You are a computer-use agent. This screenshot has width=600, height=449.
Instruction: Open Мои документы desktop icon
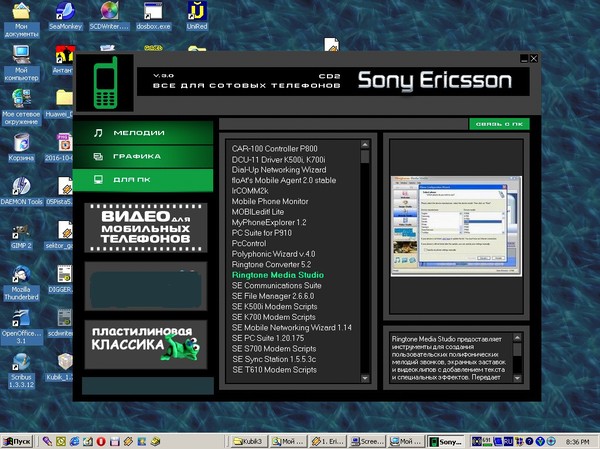click(21, 20)
